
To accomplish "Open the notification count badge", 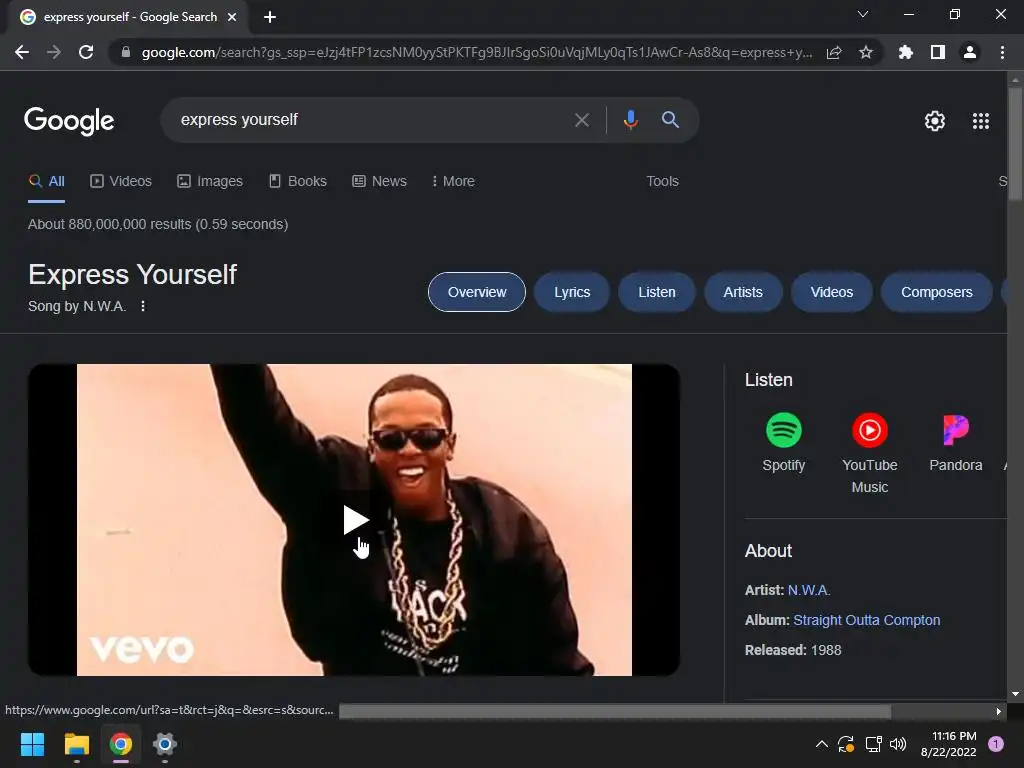I will tap(996, 744).
